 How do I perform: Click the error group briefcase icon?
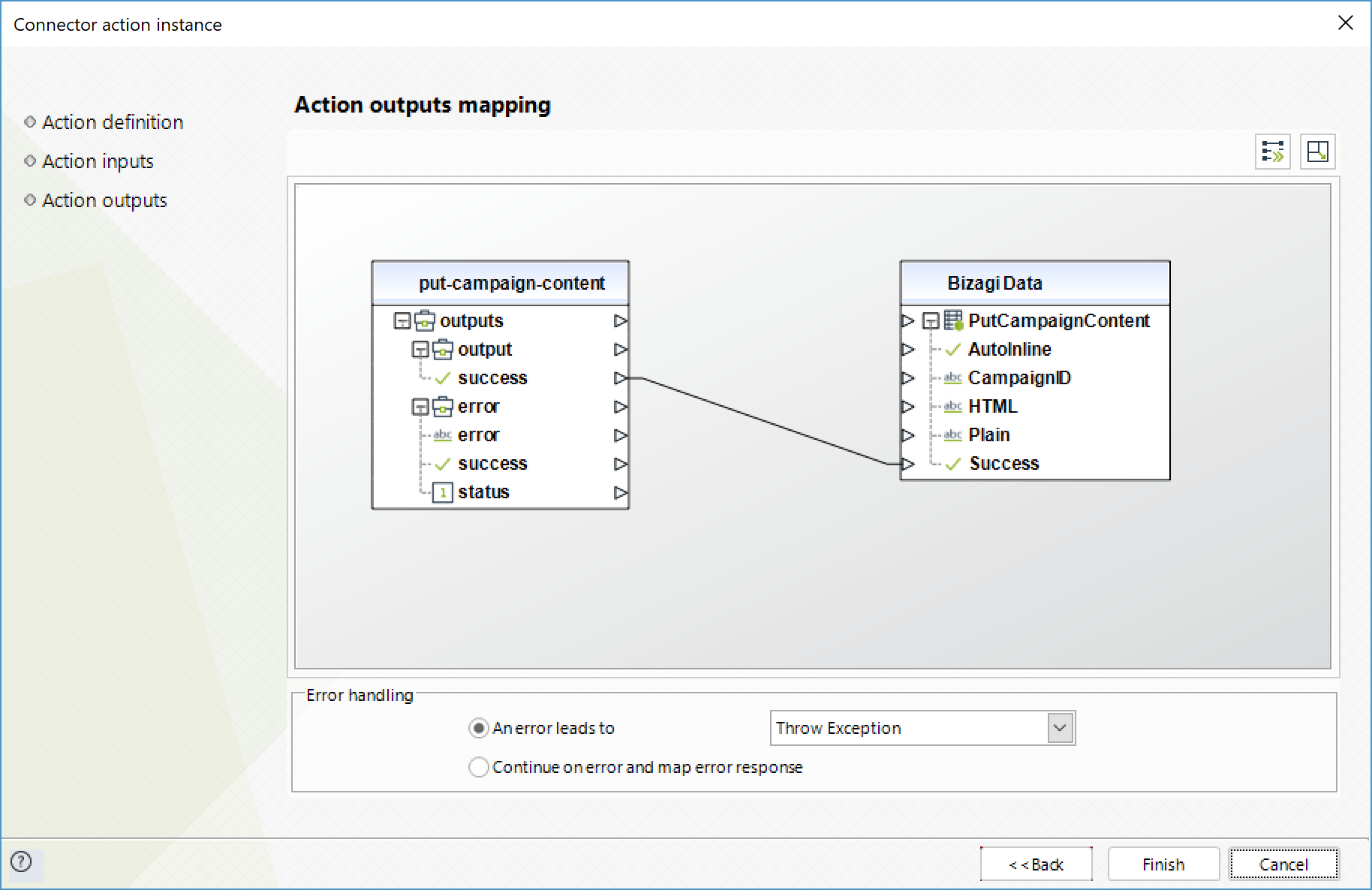point(443,406)
